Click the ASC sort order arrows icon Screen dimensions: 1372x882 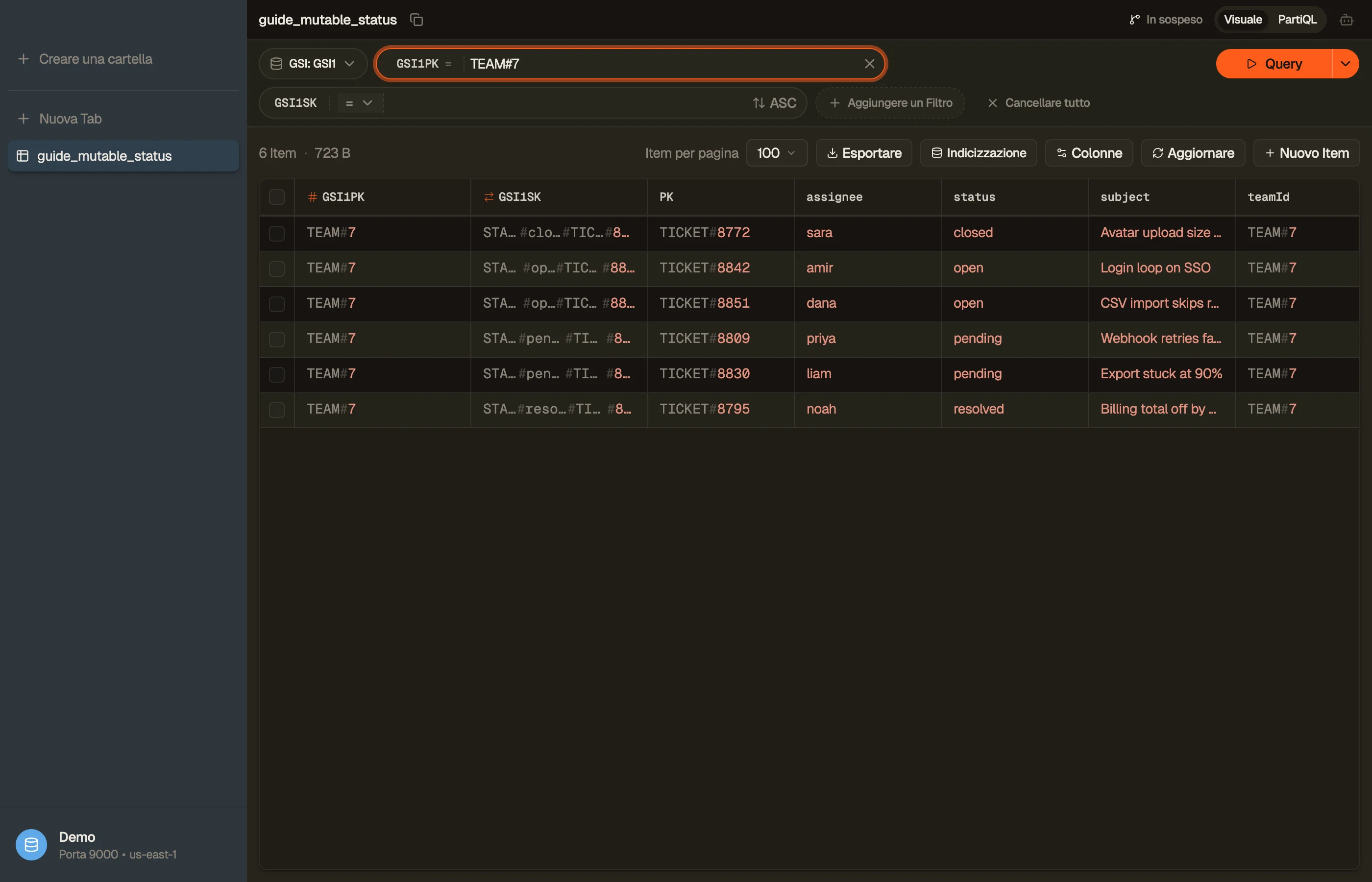759,103
